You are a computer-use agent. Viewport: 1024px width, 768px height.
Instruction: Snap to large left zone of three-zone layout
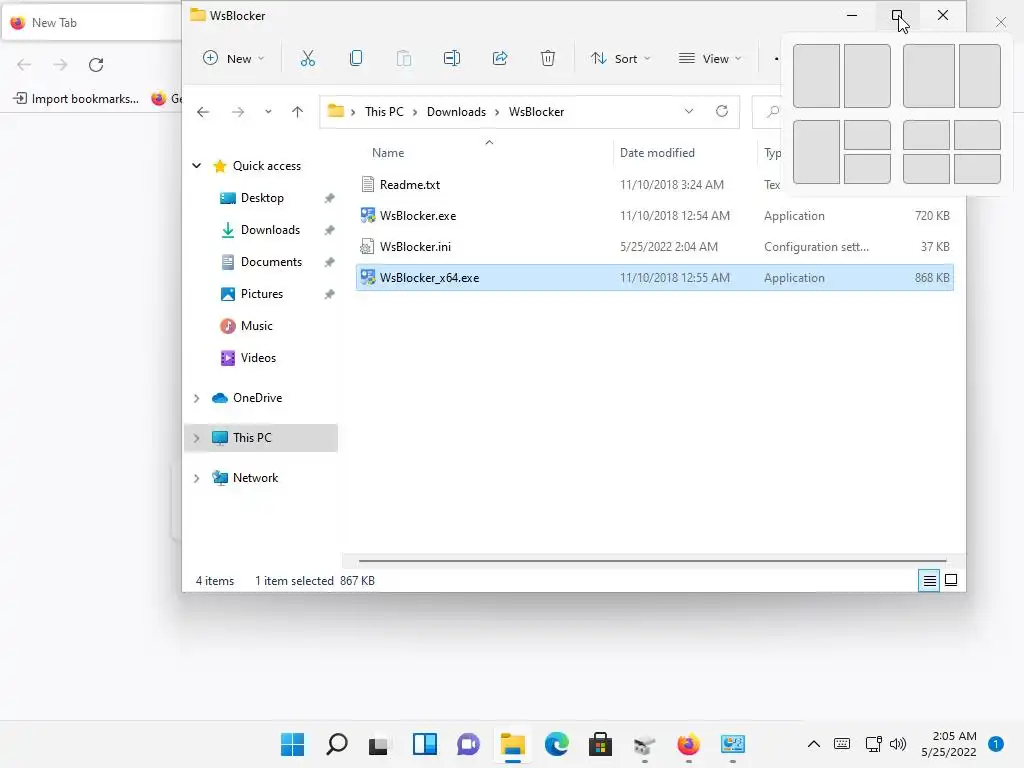click(816, 152)
